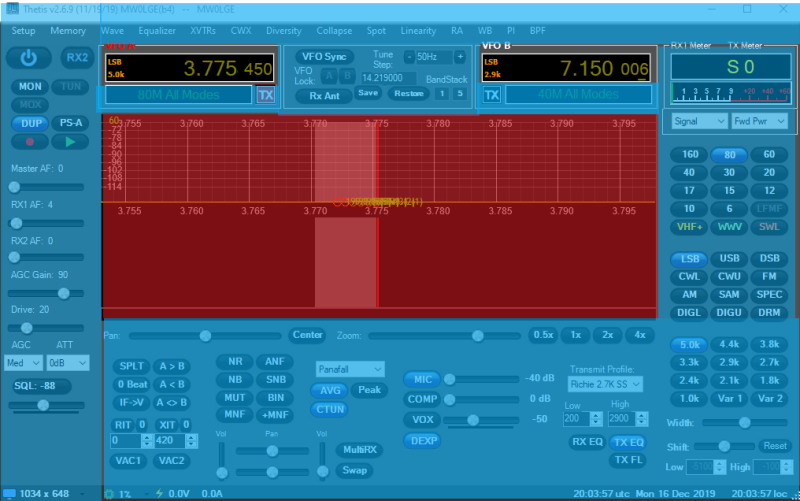The height and width of the screenshot is (501, 800).
Task: Click the A > B copy button
Action: click(x=171, y=366)
